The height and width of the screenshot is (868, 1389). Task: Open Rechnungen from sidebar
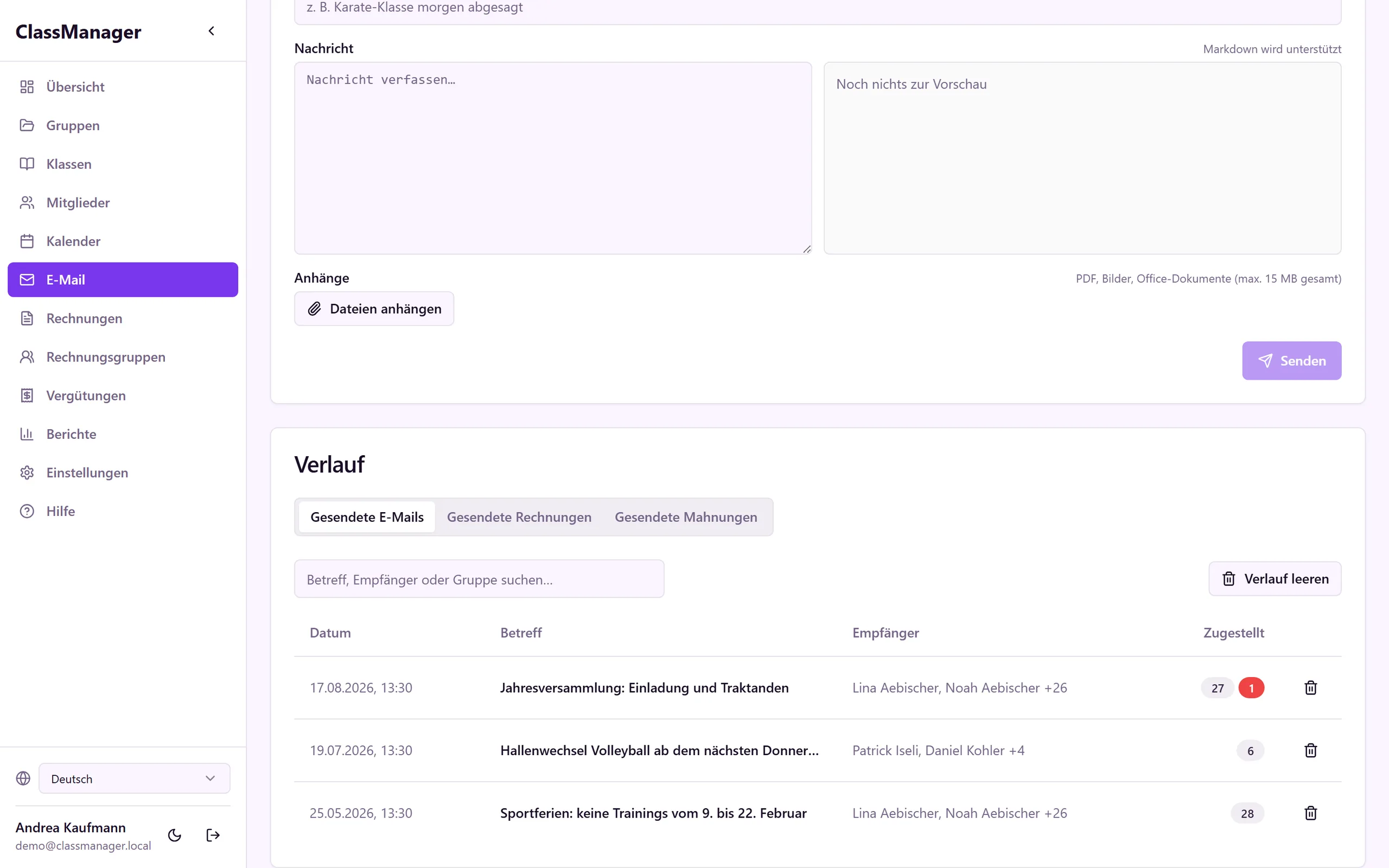point(123,318)
